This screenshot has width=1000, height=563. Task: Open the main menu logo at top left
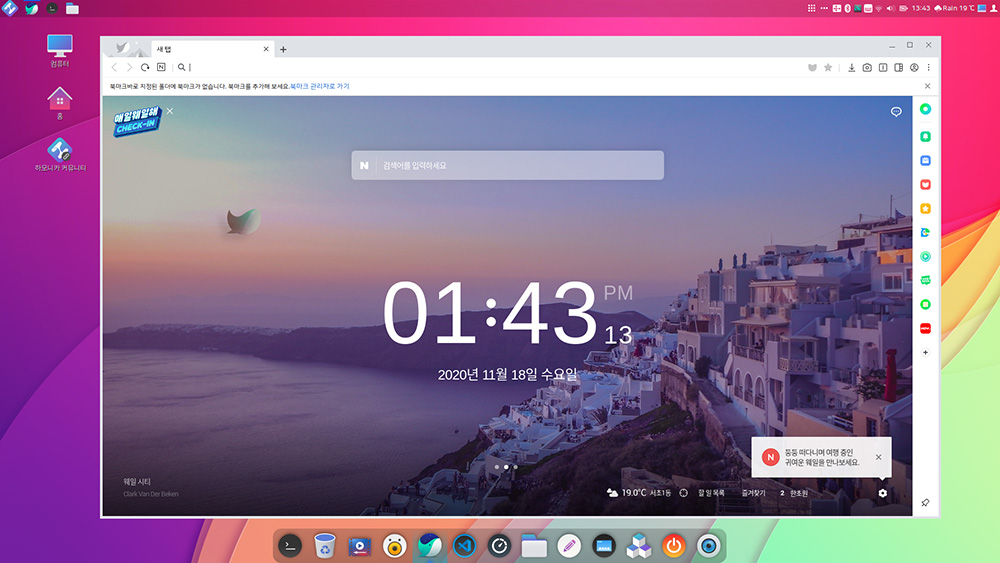click(x=10, y=8)
